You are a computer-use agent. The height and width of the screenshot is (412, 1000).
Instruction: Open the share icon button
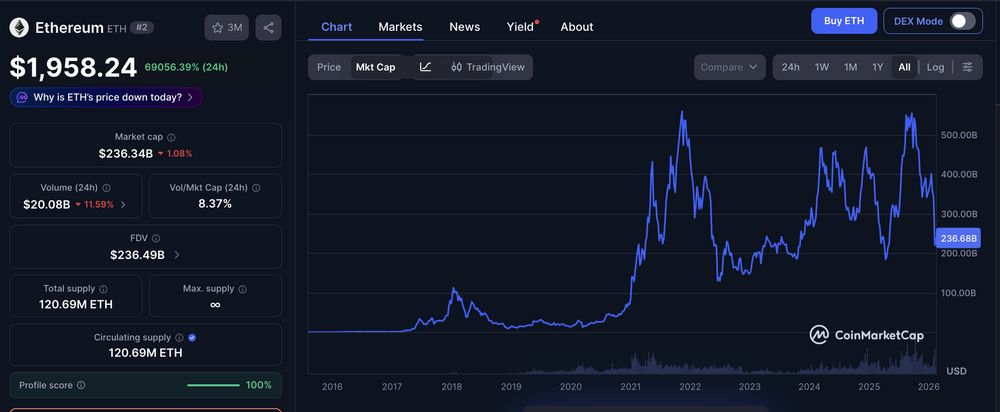pyautogui.click(x=268, y=27)
